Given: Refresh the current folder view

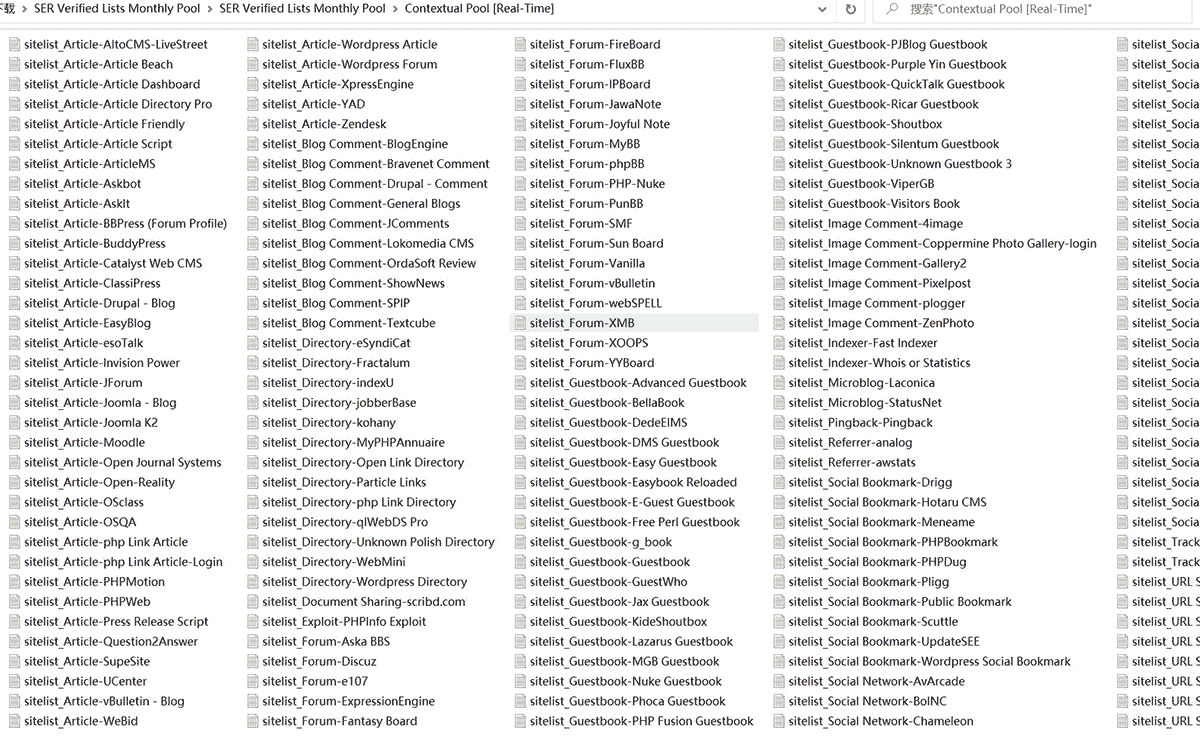Looking at the screenshot, I should pyautogui.click(x=851, y=9).
